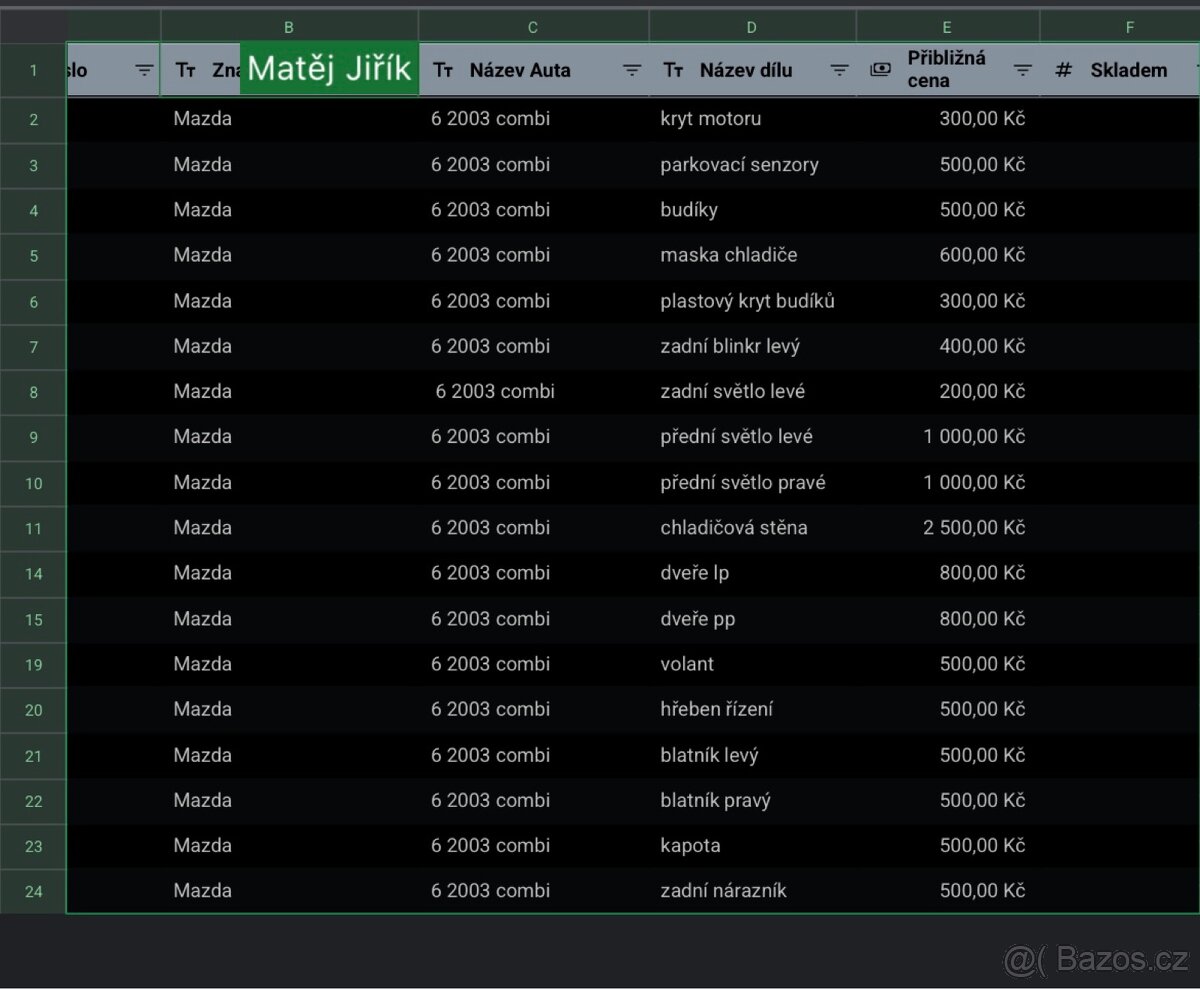Click the text type icon beside Název dílu
The height and width of the screenshot is (989, 1200).
click(x=674, y=70)
